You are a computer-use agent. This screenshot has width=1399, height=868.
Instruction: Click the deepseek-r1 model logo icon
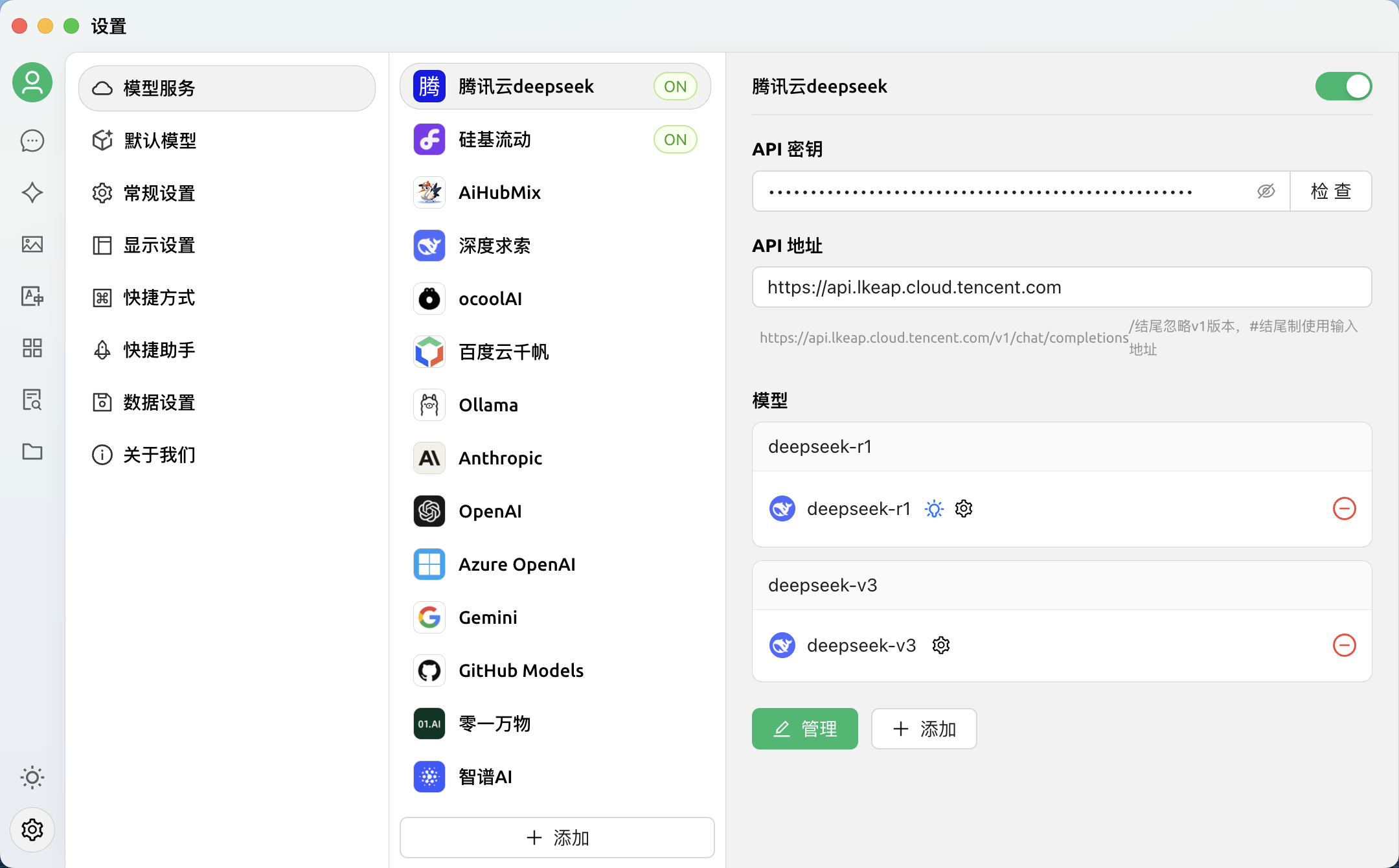pos(782,508)
